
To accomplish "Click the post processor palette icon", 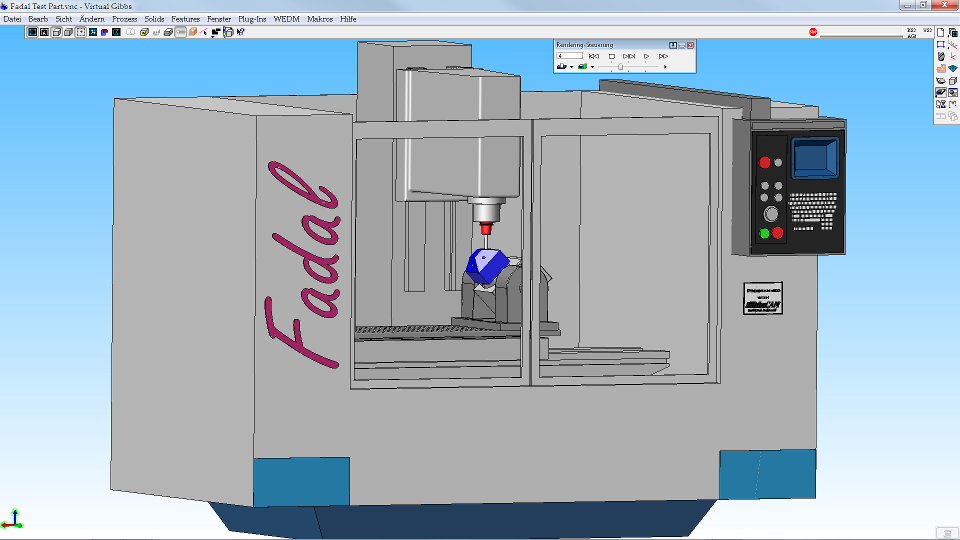I will (x=940, y=103).
